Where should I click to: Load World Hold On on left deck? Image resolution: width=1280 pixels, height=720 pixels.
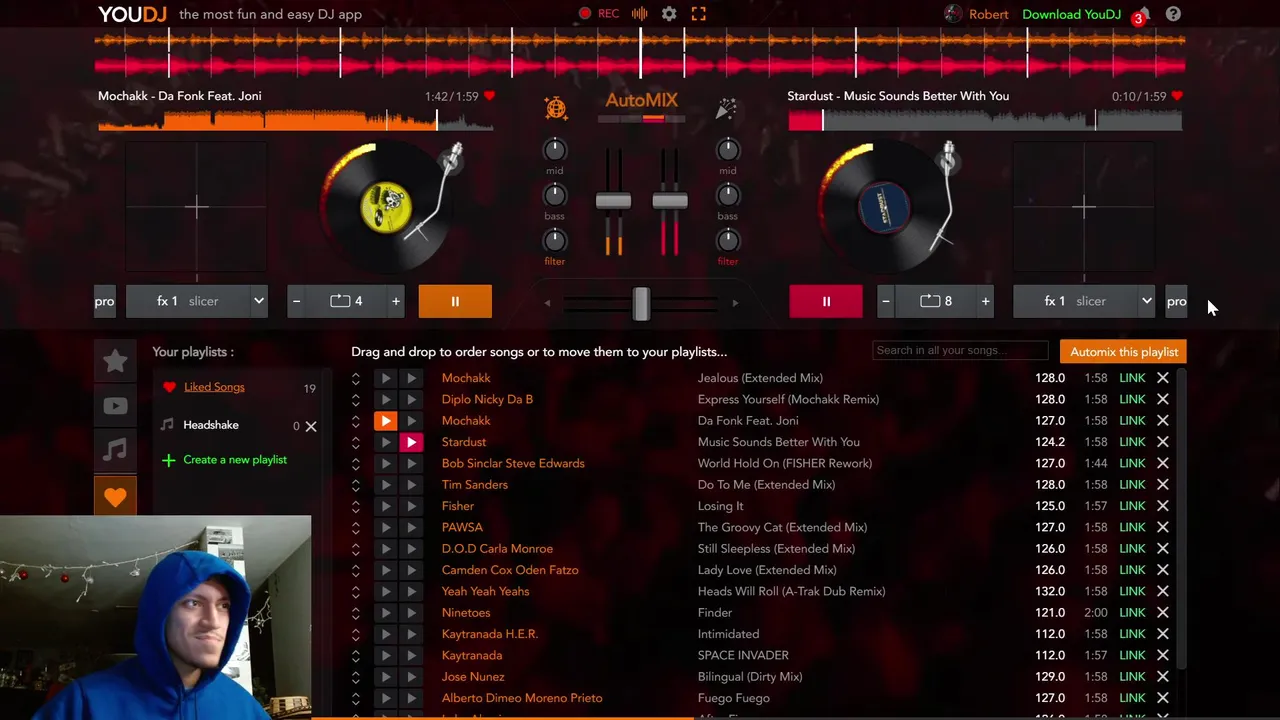(x=385, y=463)
